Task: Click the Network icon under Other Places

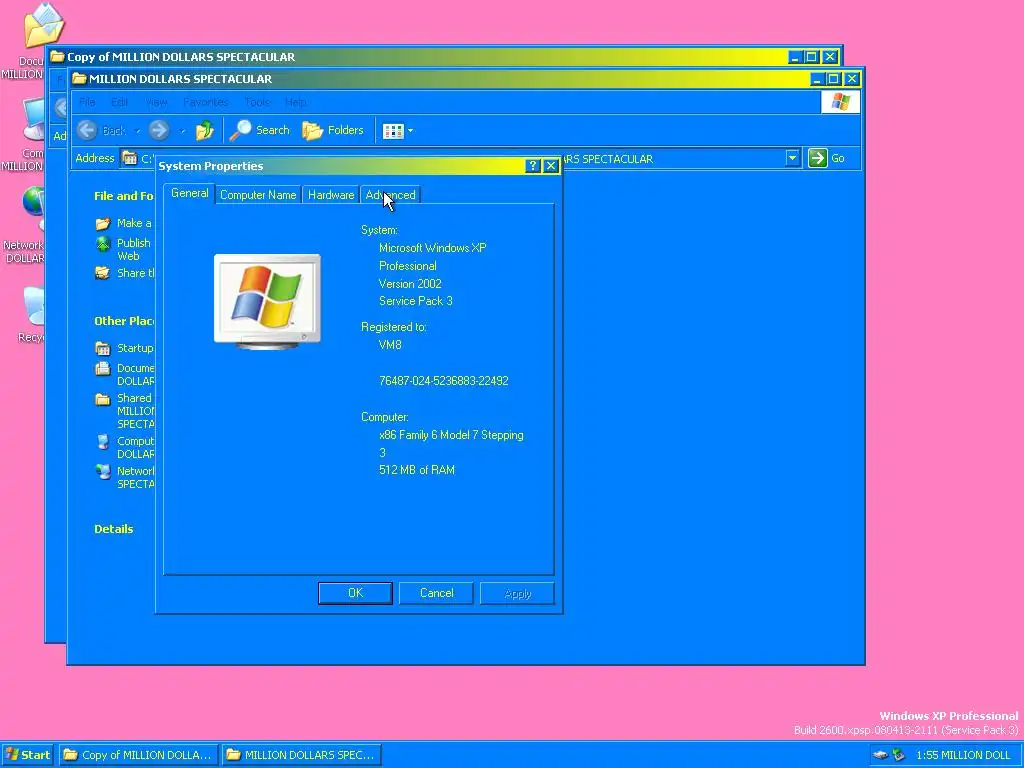Action: tap(103, 472)
